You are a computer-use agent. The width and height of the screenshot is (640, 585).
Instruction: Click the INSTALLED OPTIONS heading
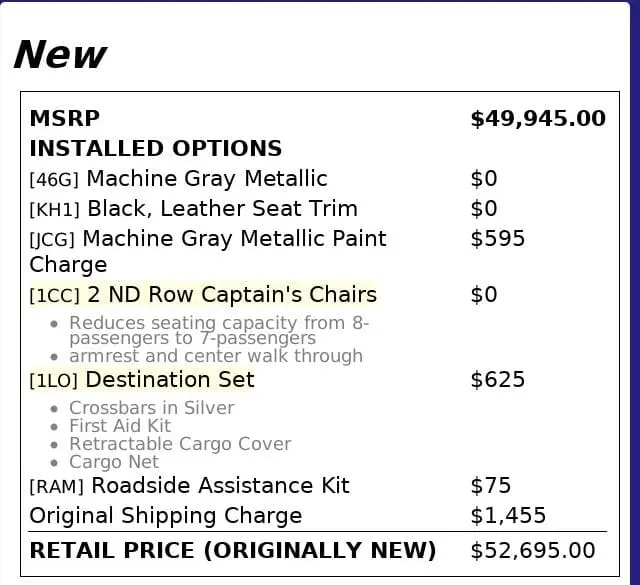point(156,149)
